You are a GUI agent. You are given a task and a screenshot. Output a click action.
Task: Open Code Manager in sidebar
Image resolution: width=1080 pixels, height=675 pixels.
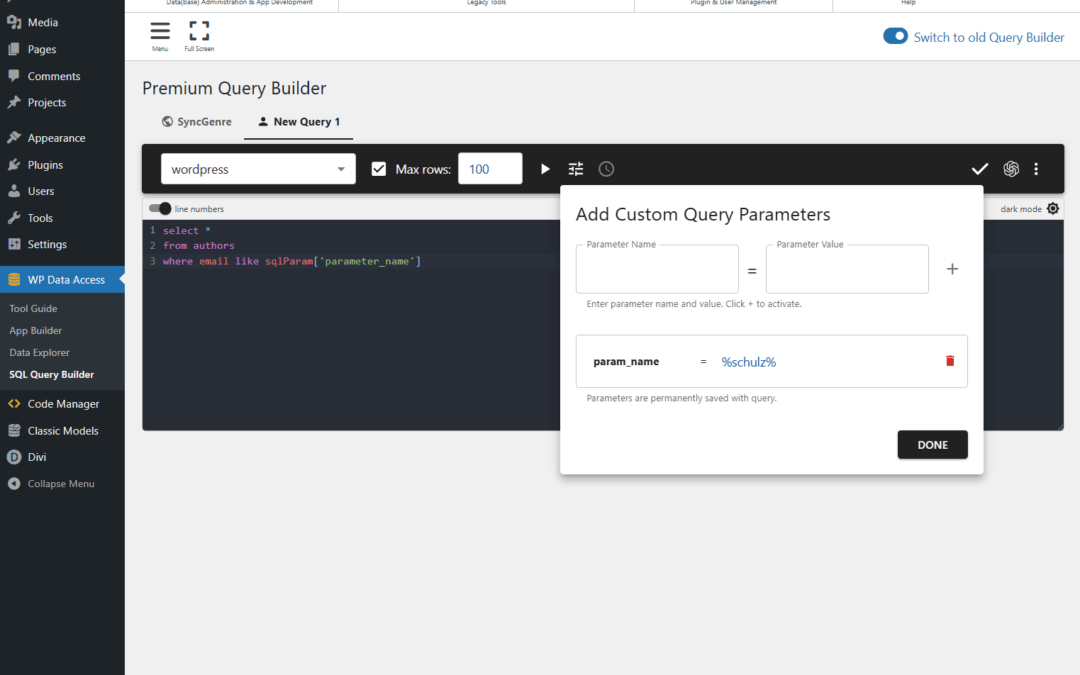62,404
